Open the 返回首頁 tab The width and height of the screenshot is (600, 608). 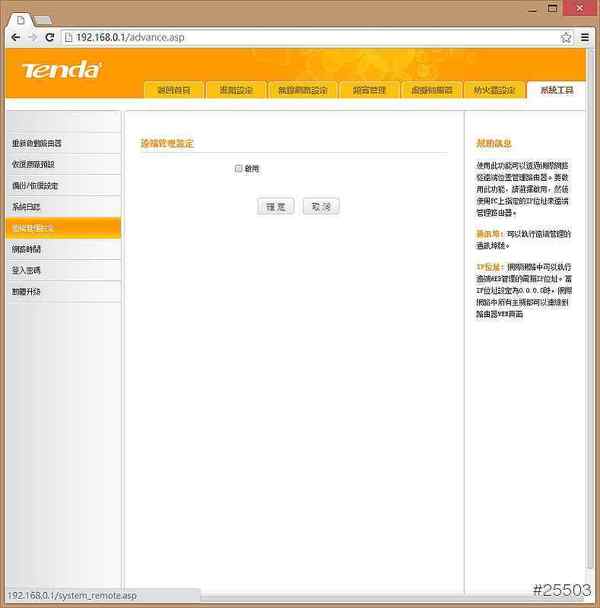[174, 90]
